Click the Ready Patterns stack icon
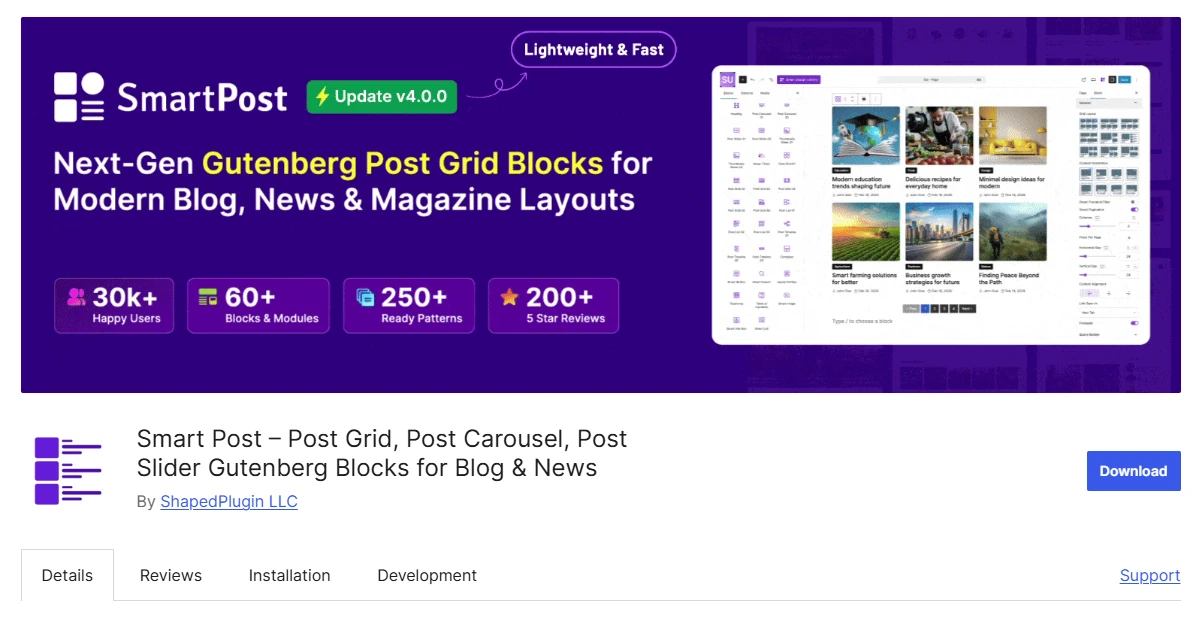This screenshot has height=618, width=1204. (x=366, y=297)
